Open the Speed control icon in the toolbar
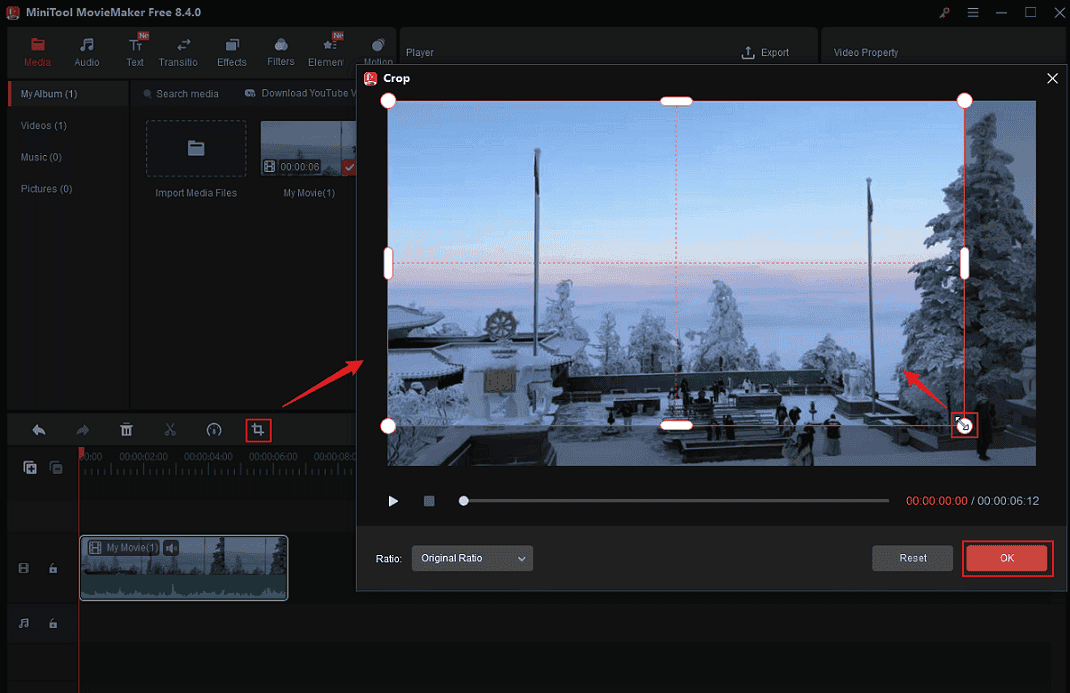Screen dimensions: 1070x693 click(214, 429)
